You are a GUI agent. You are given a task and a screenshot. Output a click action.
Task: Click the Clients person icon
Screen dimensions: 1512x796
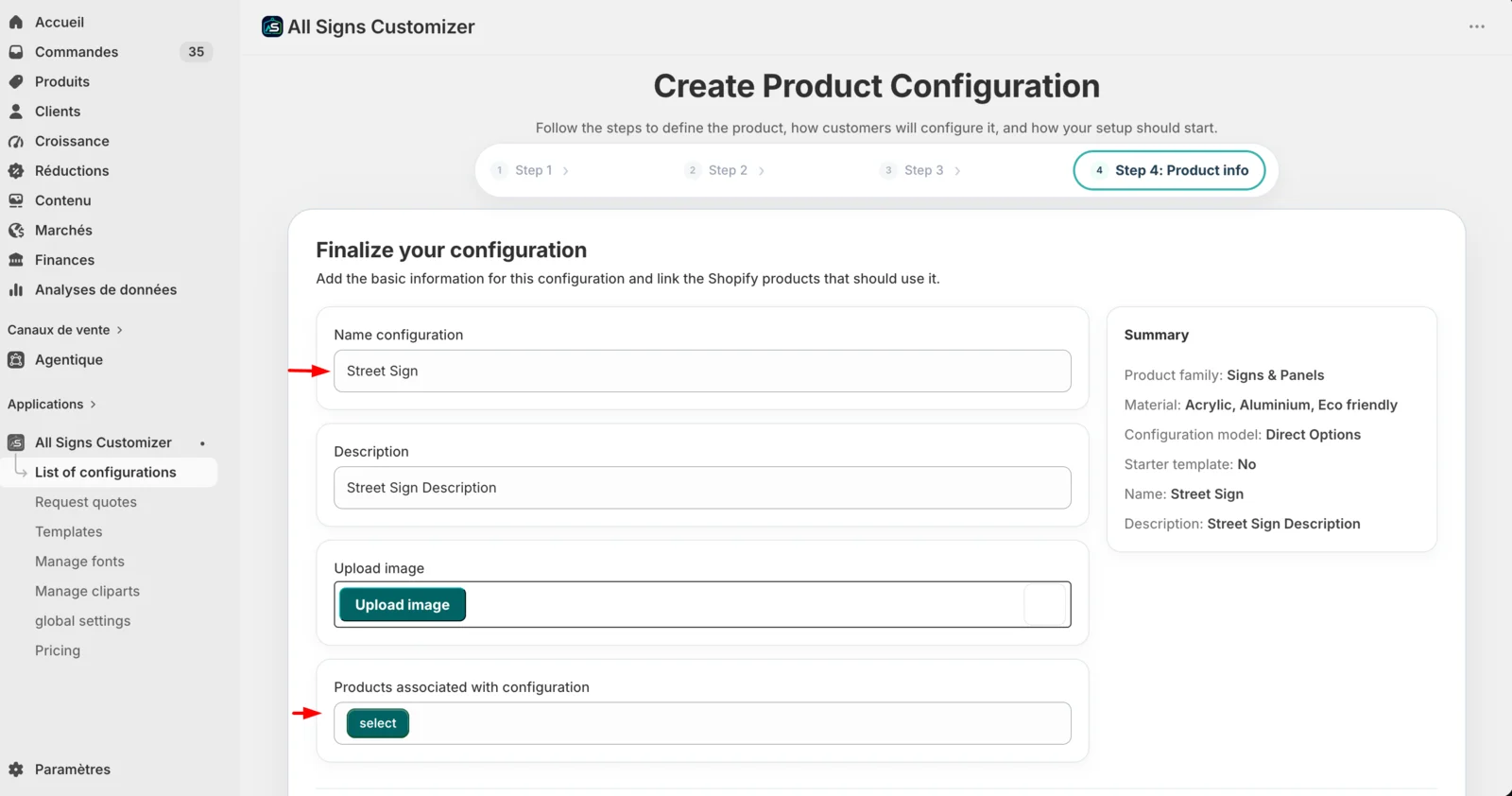pyautogui.click(x=16, y=112)
